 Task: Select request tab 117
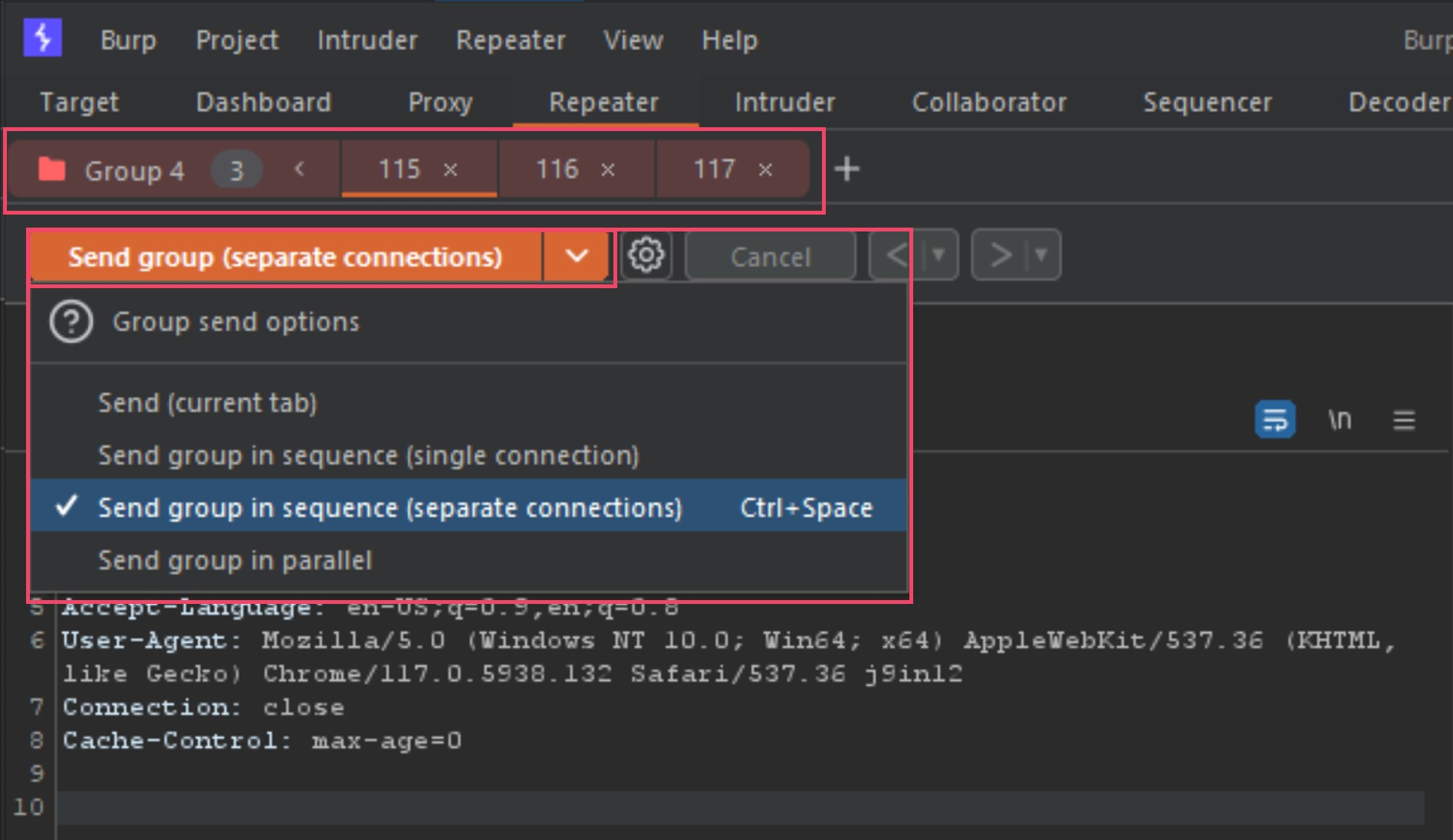pos(732,169)
